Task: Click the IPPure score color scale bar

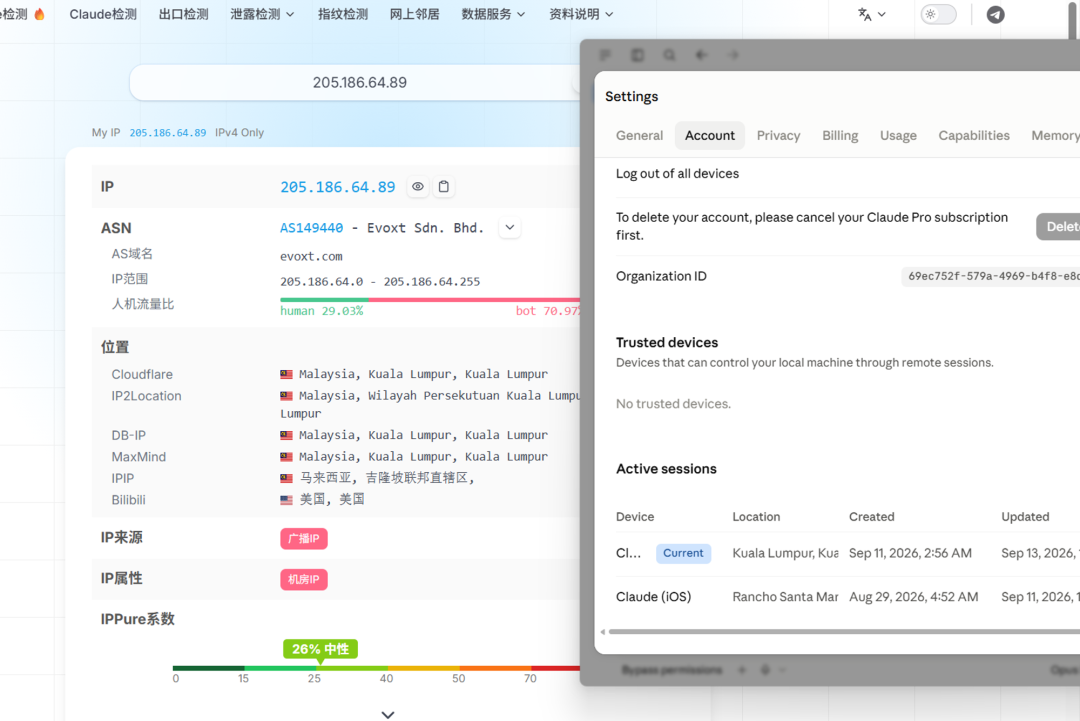Action: pyautogui.click(x=376, y=668)
